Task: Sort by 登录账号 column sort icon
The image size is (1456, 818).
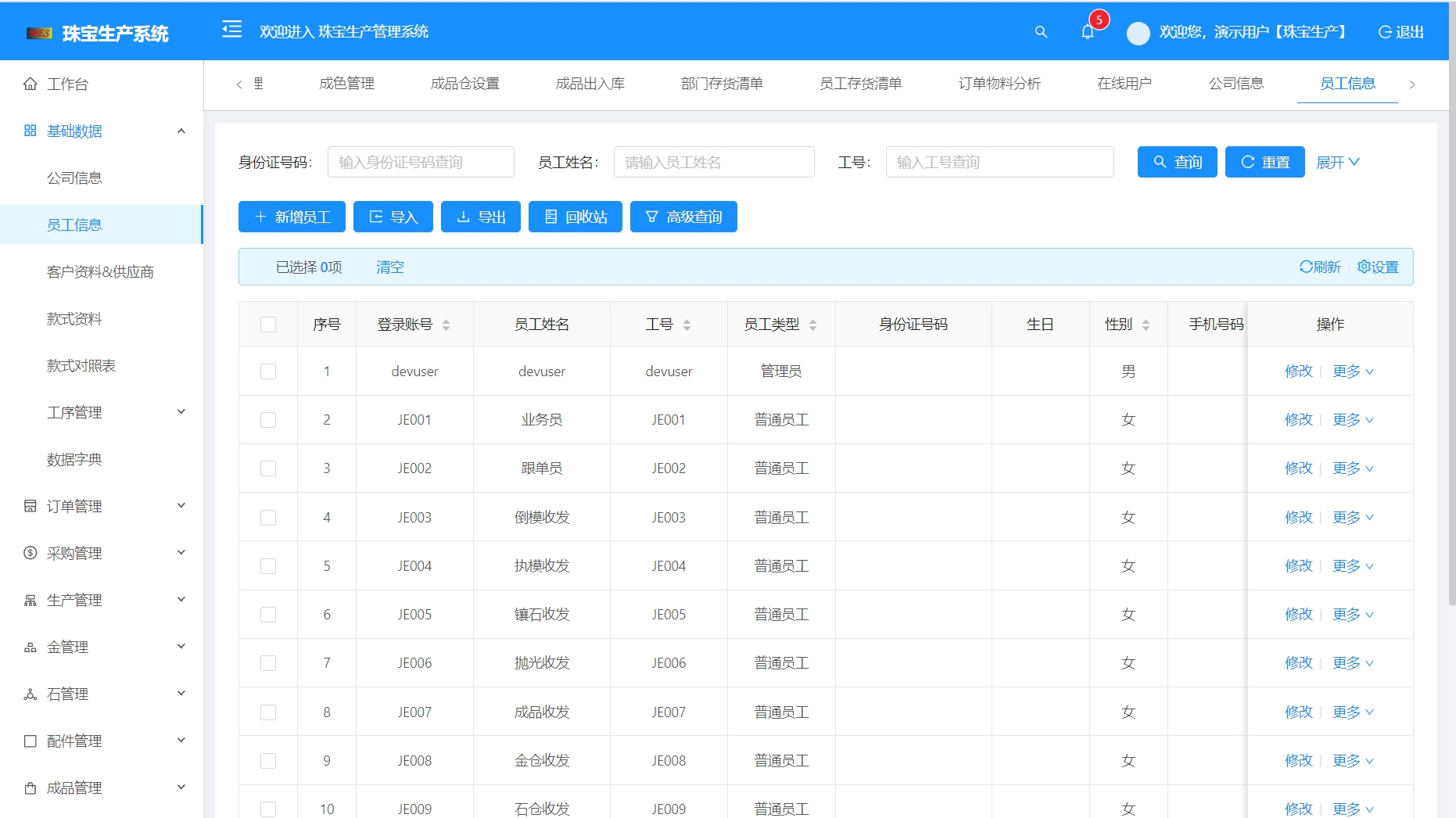Action: (x=446, y=325)
